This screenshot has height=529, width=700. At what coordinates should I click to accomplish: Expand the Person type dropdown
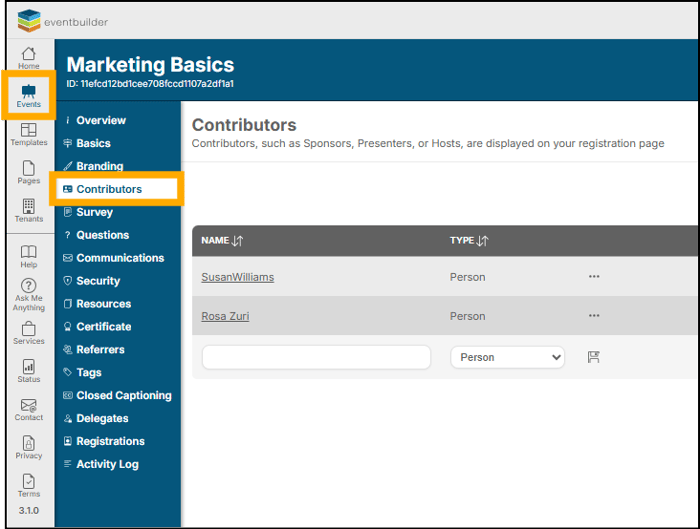tap(507, 357)
